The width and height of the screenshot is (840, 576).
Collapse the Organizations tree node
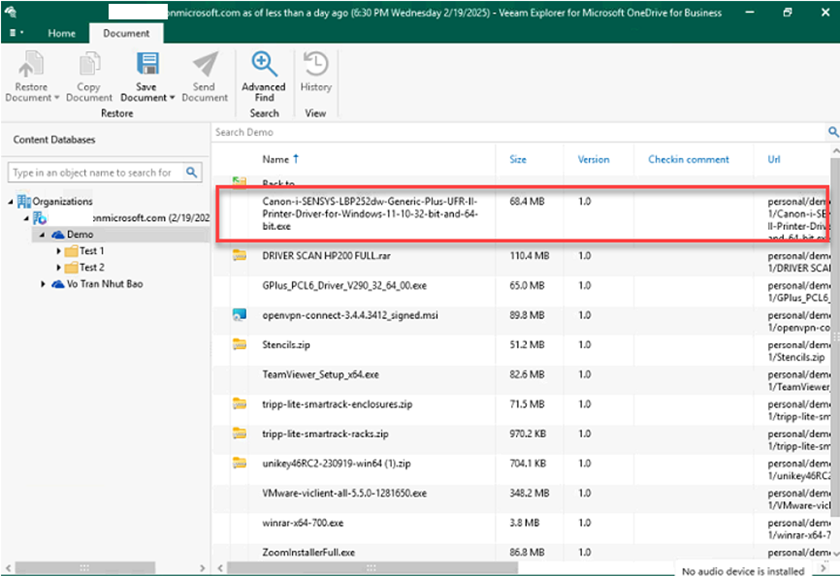coord(11,202)
